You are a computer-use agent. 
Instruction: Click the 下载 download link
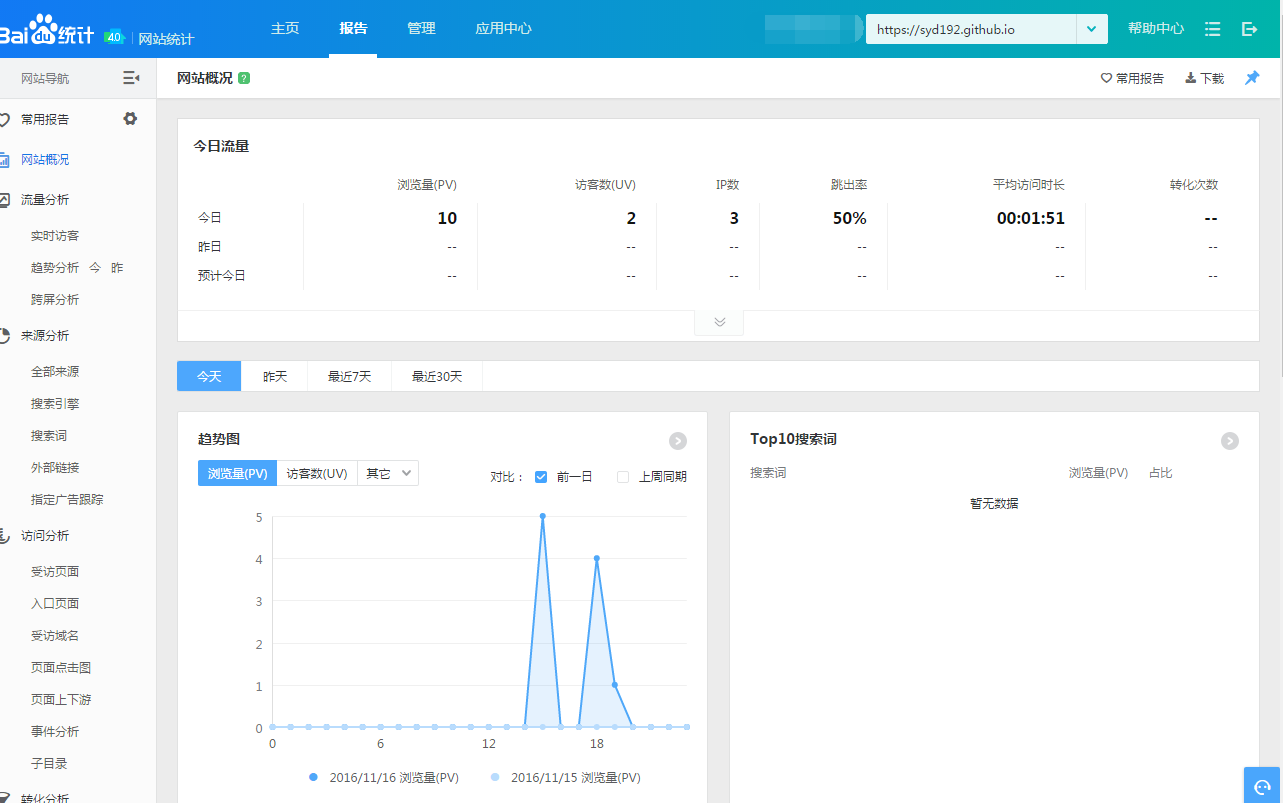(x=1205, y=78)
